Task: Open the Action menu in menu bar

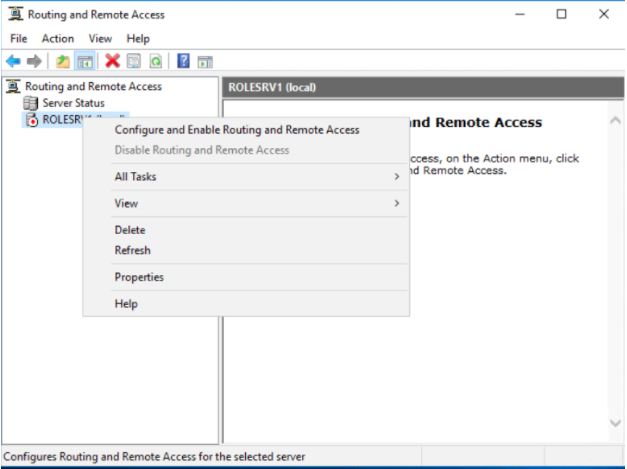Action: coord(58,38)
